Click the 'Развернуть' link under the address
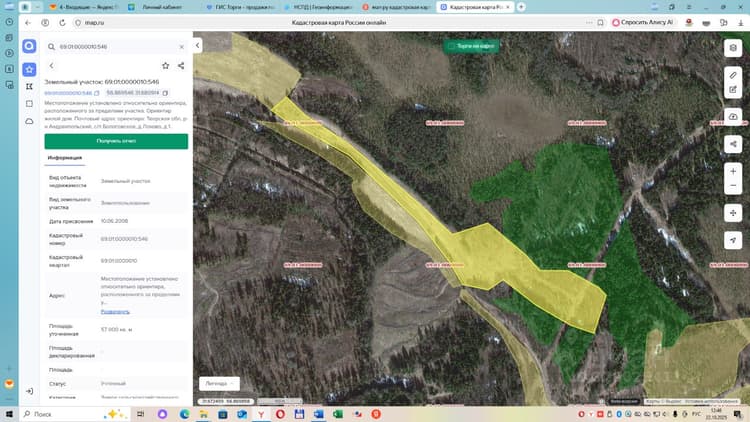The image size is (750, 422). click(x=115, y=312)
